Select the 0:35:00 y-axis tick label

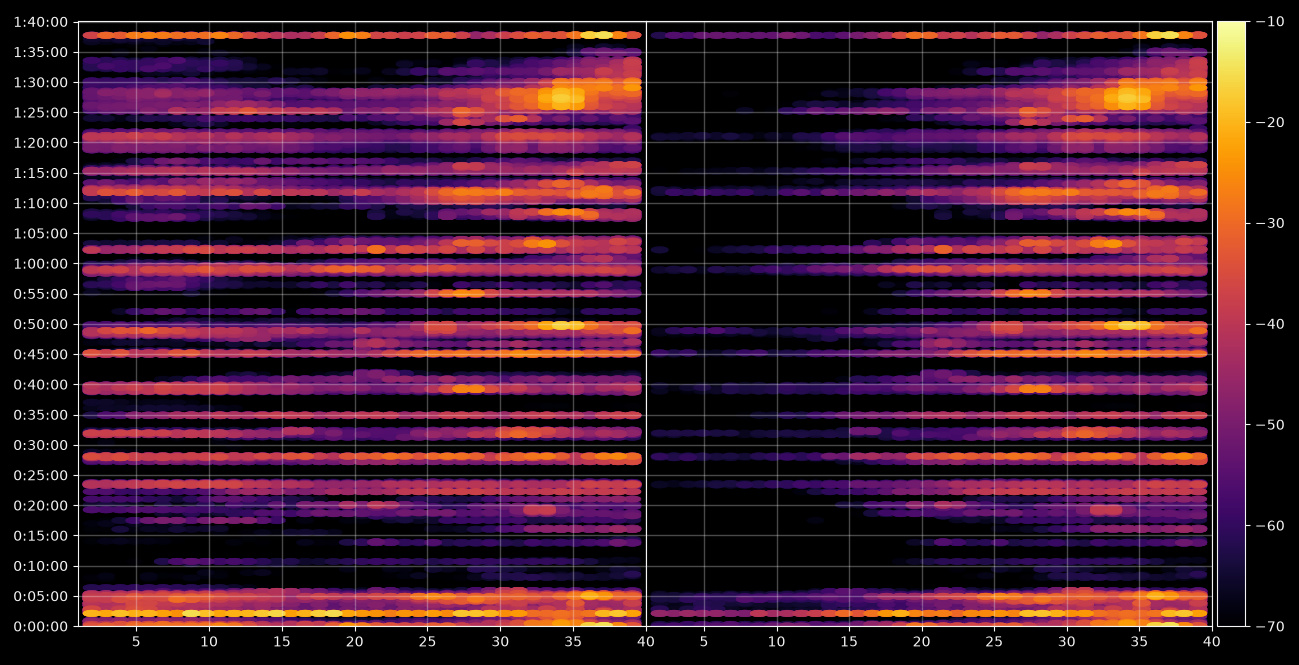click(x=41, y=415)
